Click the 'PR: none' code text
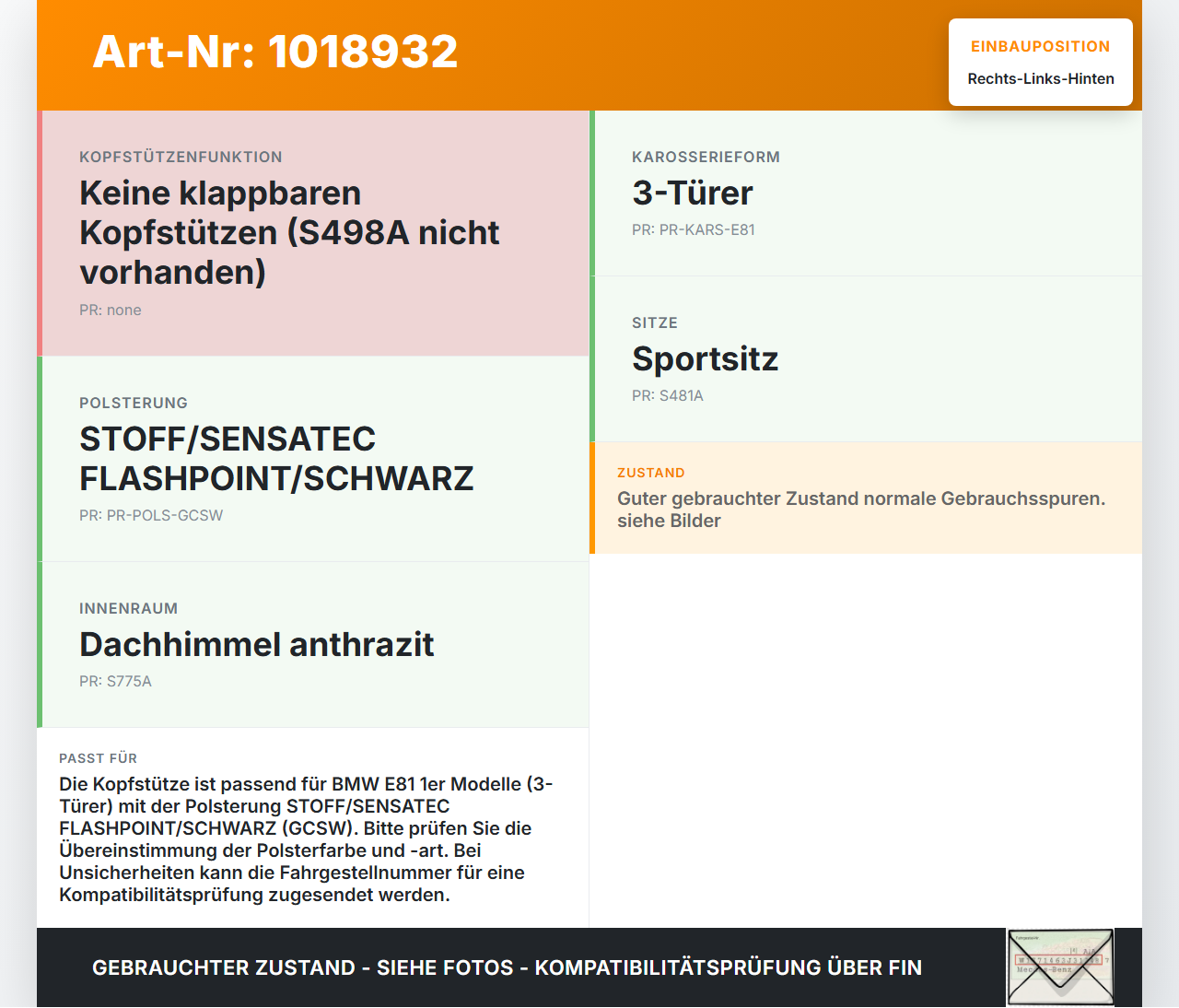 [111, 311]
